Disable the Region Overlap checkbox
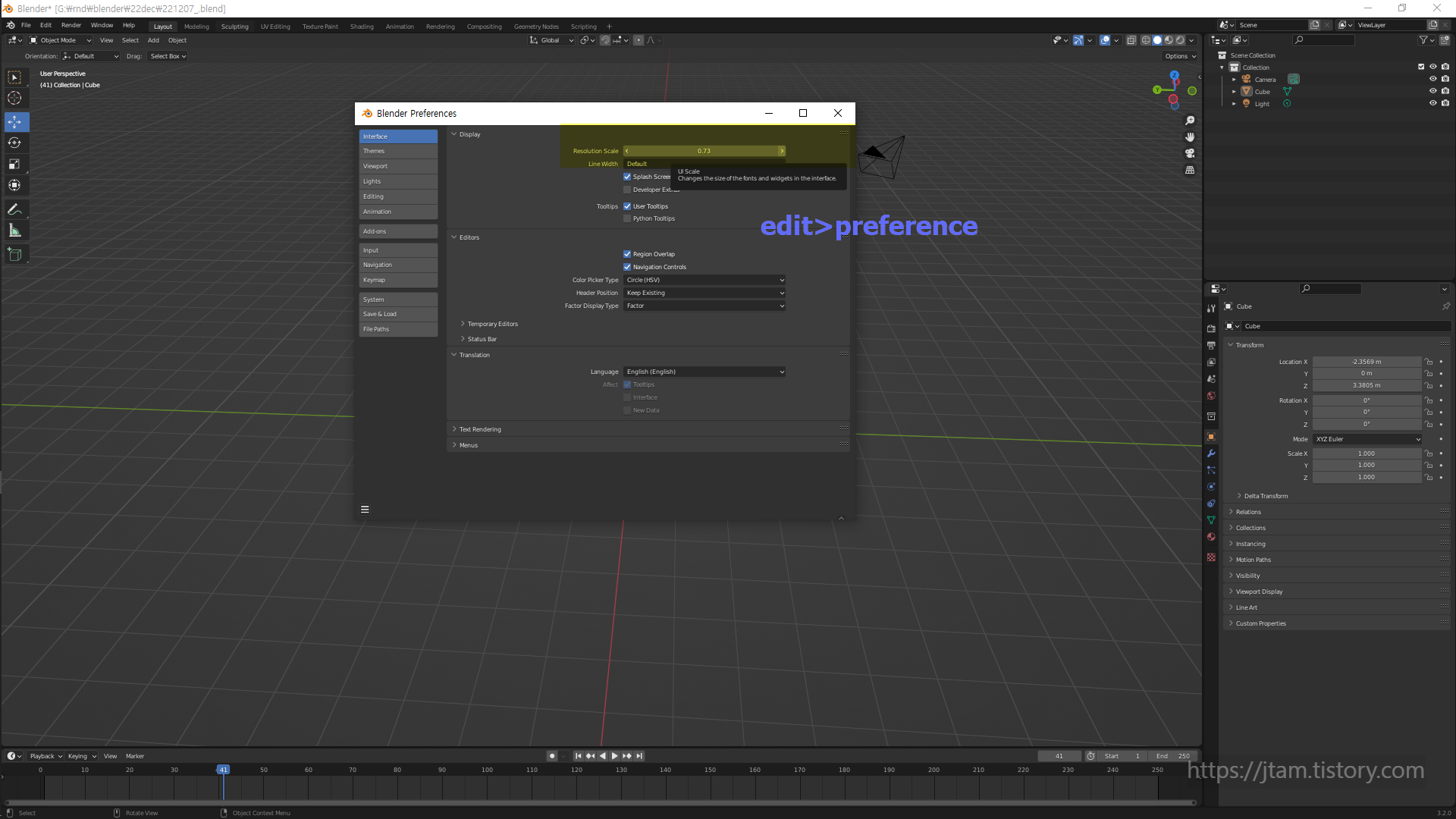Screen dimensions: 1456x819 pos(627,254)
